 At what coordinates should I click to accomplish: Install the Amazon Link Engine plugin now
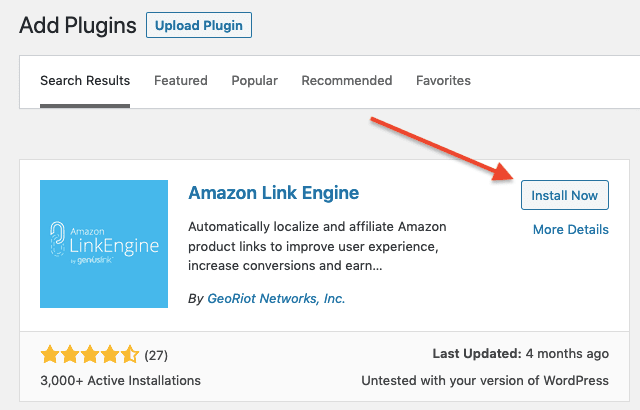point(564,195)
